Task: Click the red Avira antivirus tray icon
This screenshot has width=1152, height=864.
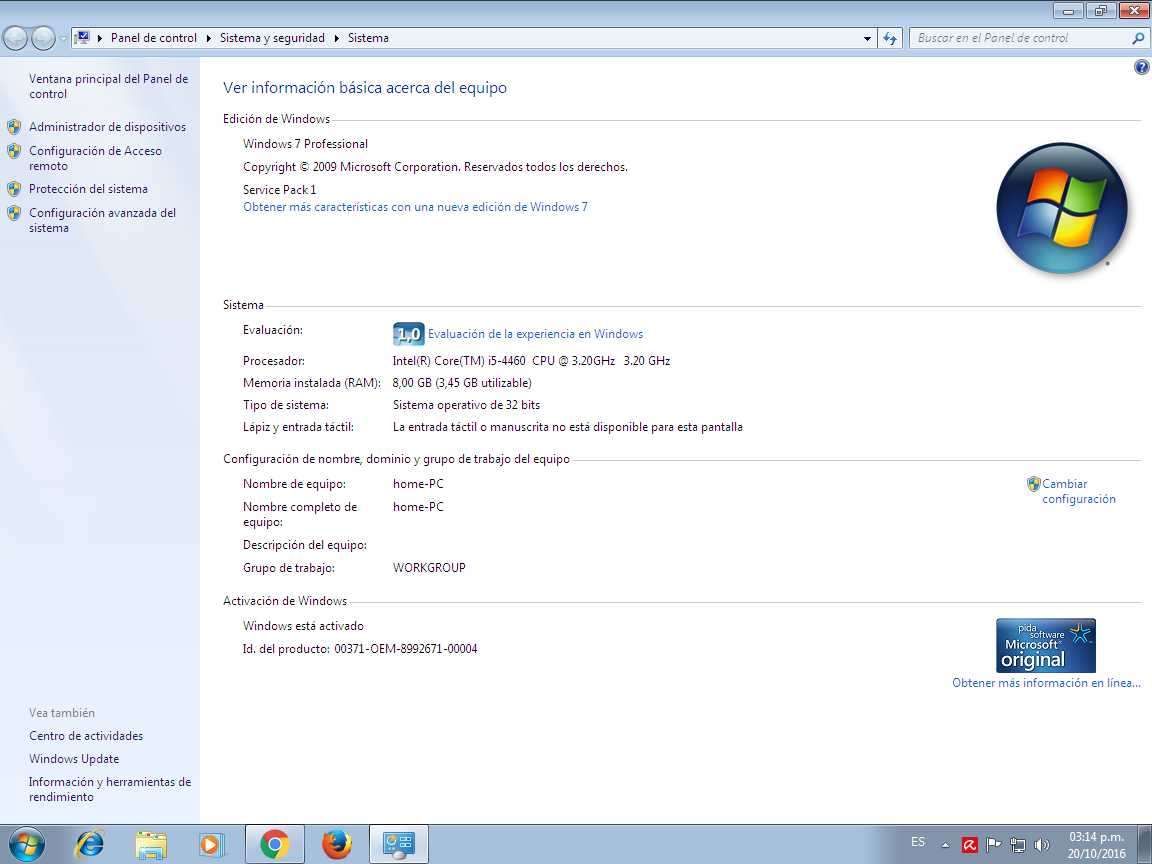Action: click(970, 845)
